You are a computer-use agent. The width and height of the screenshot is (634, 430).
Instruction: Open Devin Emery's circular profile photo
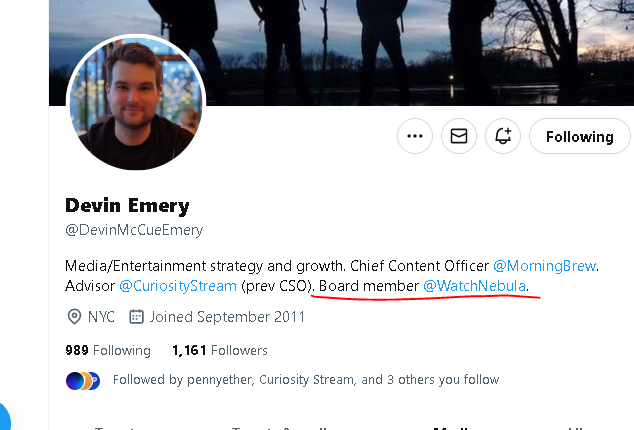[136, 102]
